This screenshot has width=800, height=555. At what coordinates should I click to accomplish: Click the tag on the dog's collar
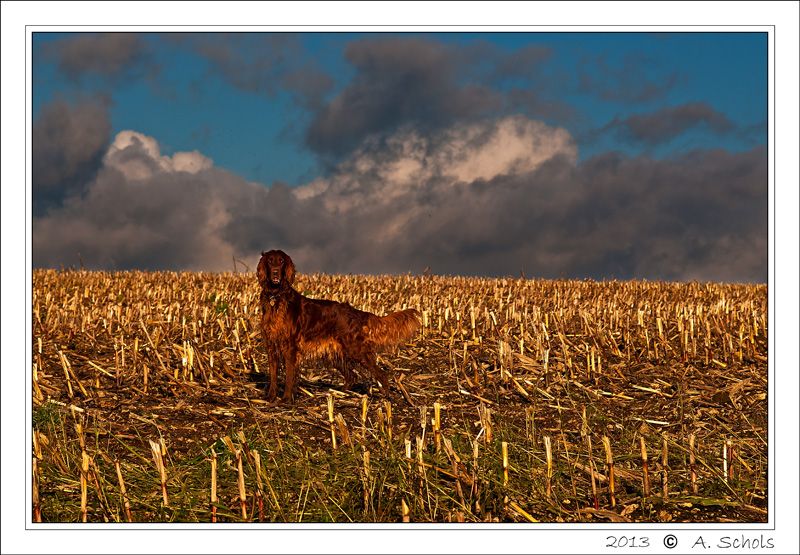(x=273, y=301)
